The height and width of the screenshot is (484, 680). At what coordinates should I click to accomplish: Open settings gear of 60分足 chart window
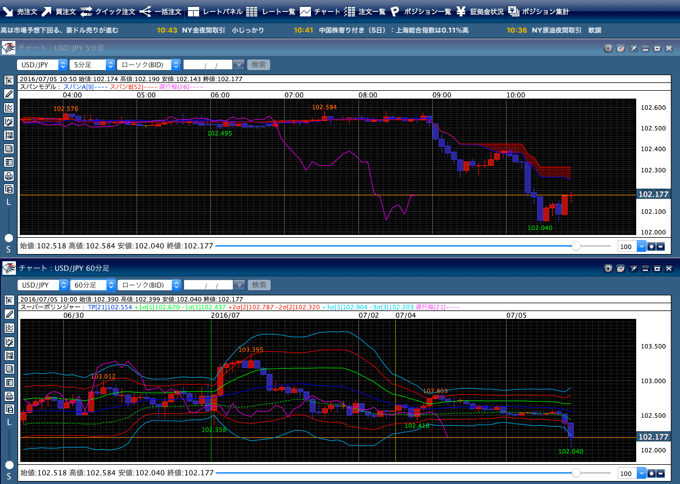pyautogui.click(x=608, y=268)
